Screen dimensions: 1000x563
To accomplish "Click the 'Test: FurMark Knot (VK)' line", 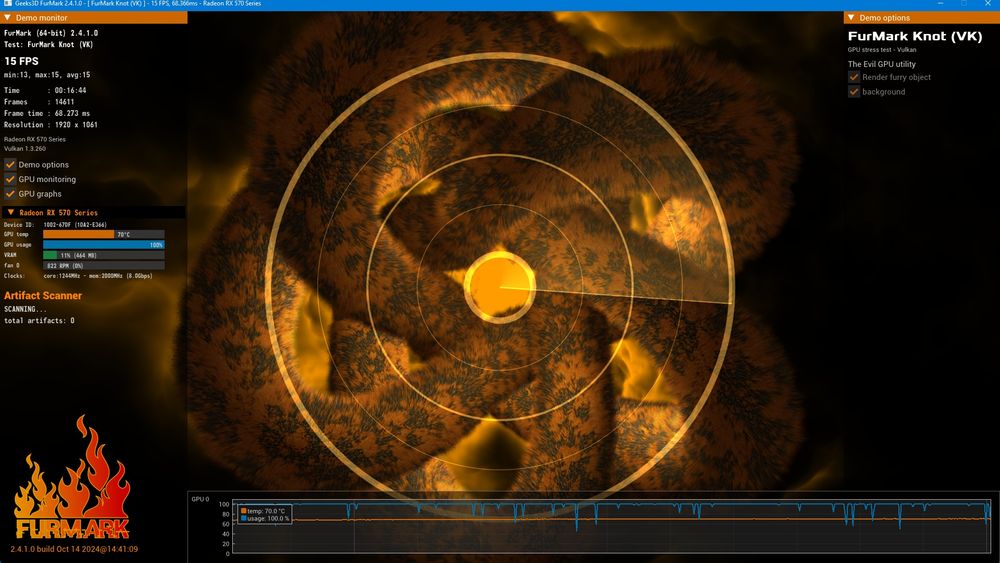I will tap(48, 45).
